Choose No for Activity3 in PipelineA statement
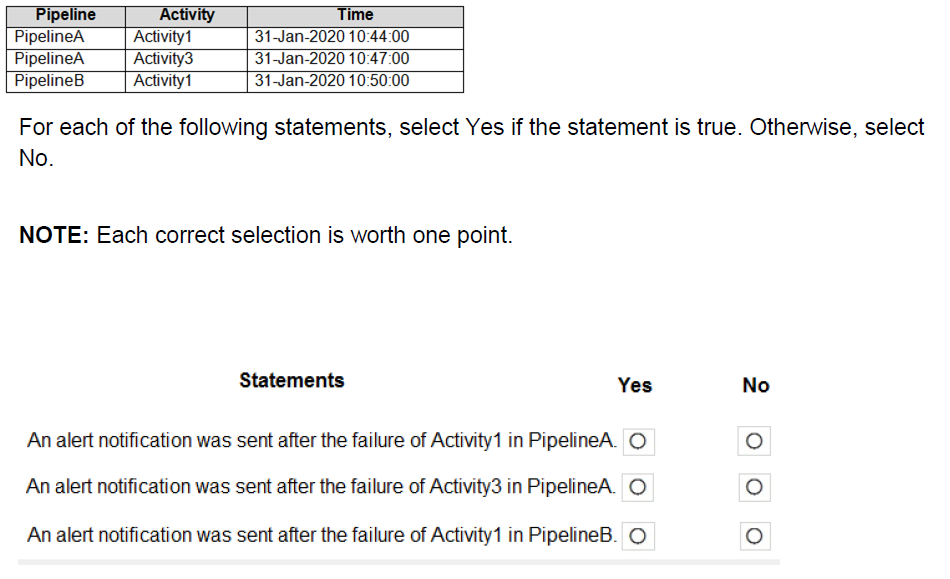 [x=755, y=487]
